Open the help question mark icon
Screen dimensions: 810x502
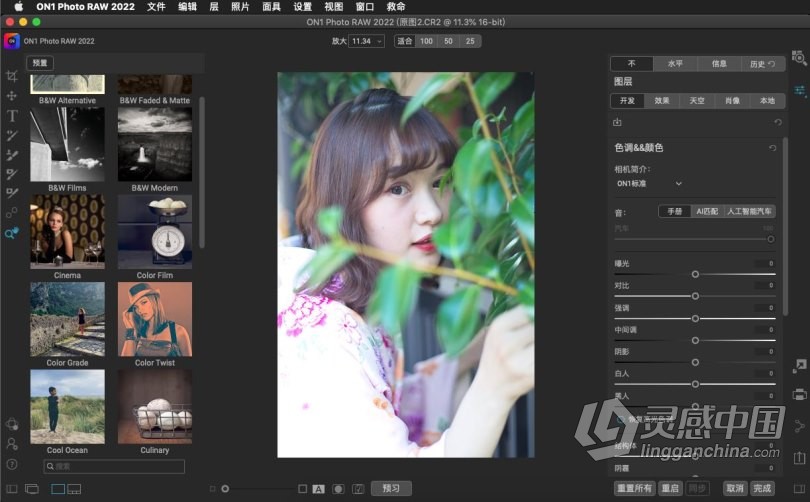coord(12,464)
